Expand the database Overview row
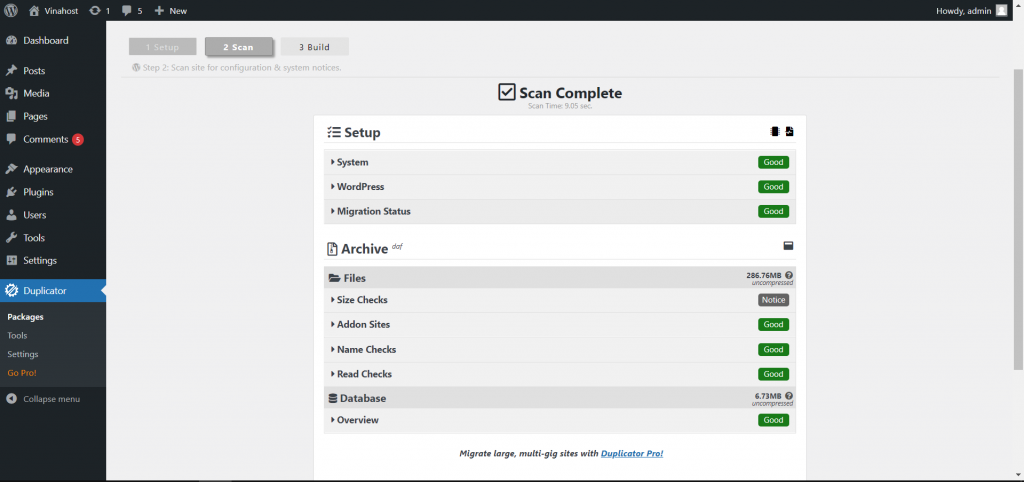The width and height of the screenshot is (1024, 482). (x=357, y=420)
